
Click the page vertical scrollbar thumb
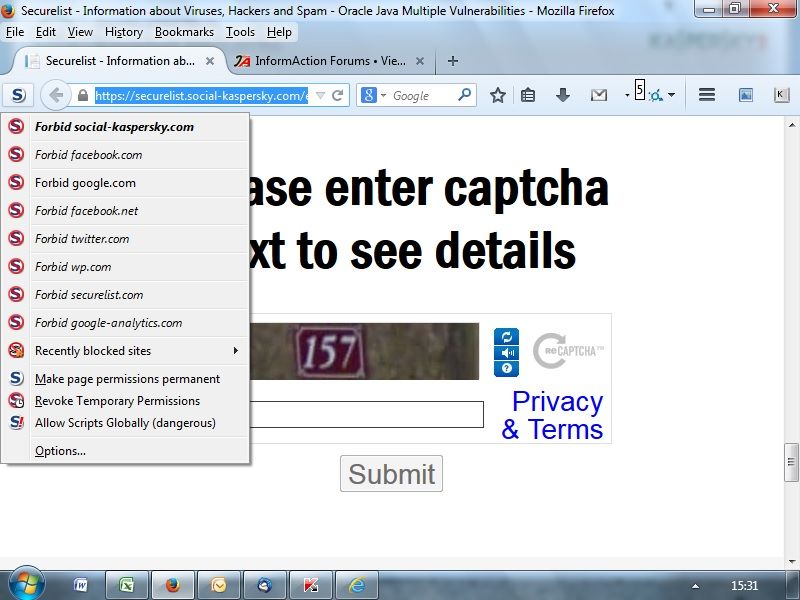coord(791,463)
